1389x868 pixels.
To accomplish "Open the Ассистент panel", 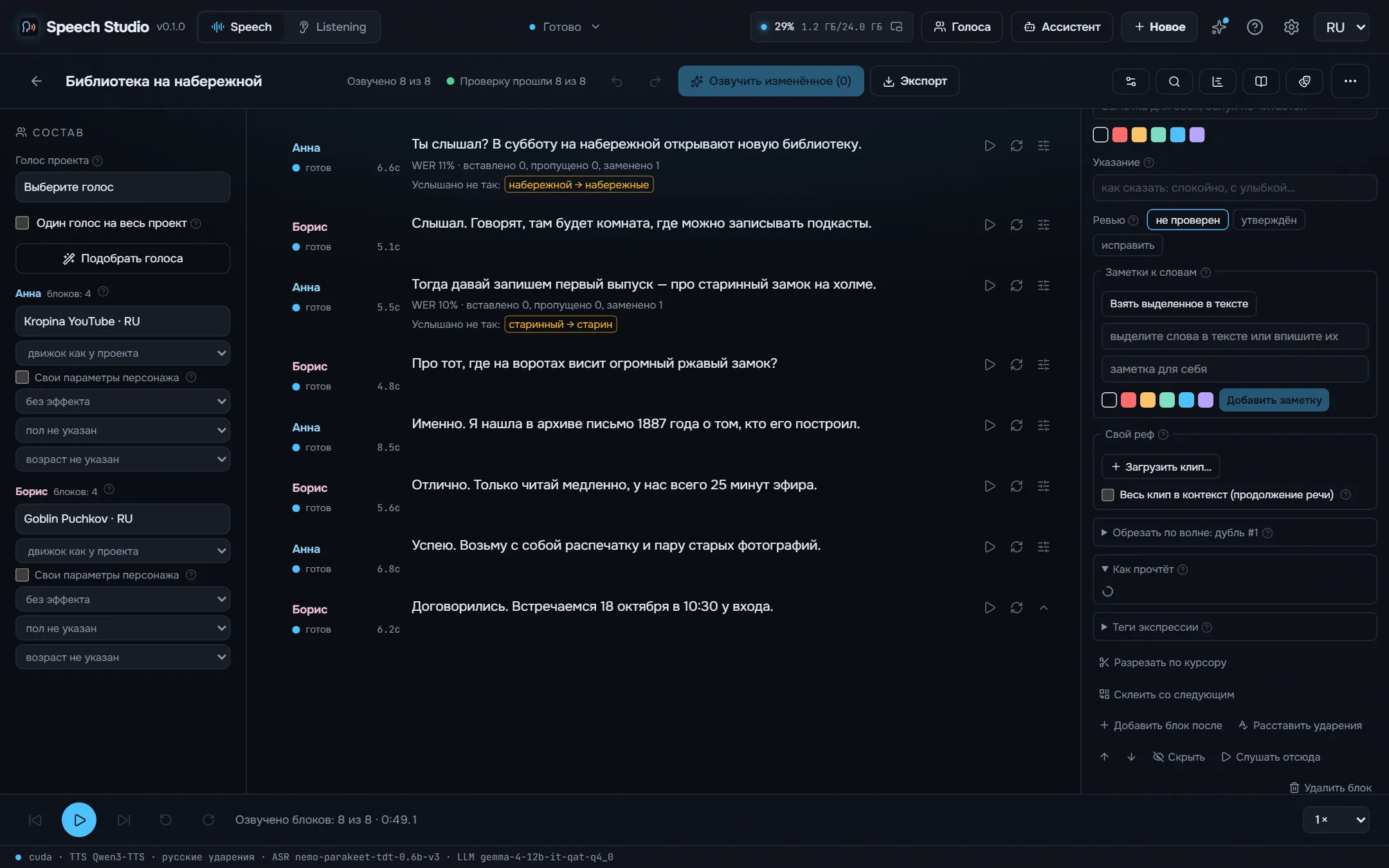I will [x=1062, y=27].
